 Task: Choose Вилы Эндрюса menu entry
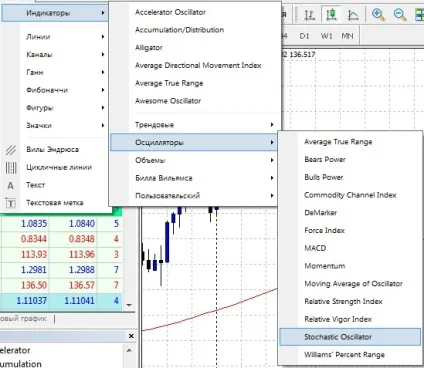coord(53,150)
